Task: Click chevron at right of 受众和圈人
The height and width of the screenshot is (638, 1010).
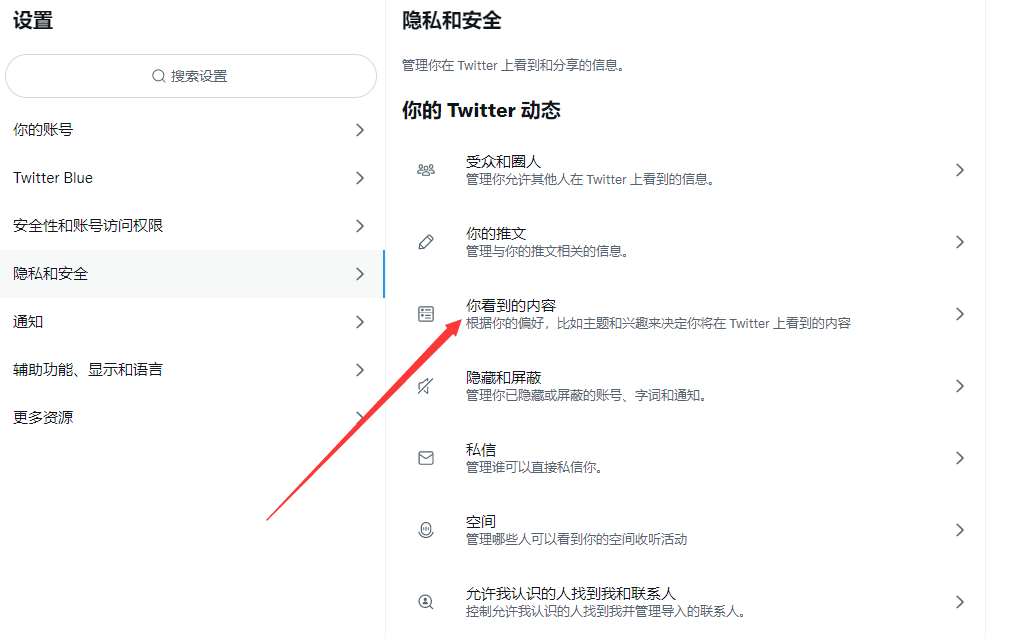Action: click(x=960, y=170)
